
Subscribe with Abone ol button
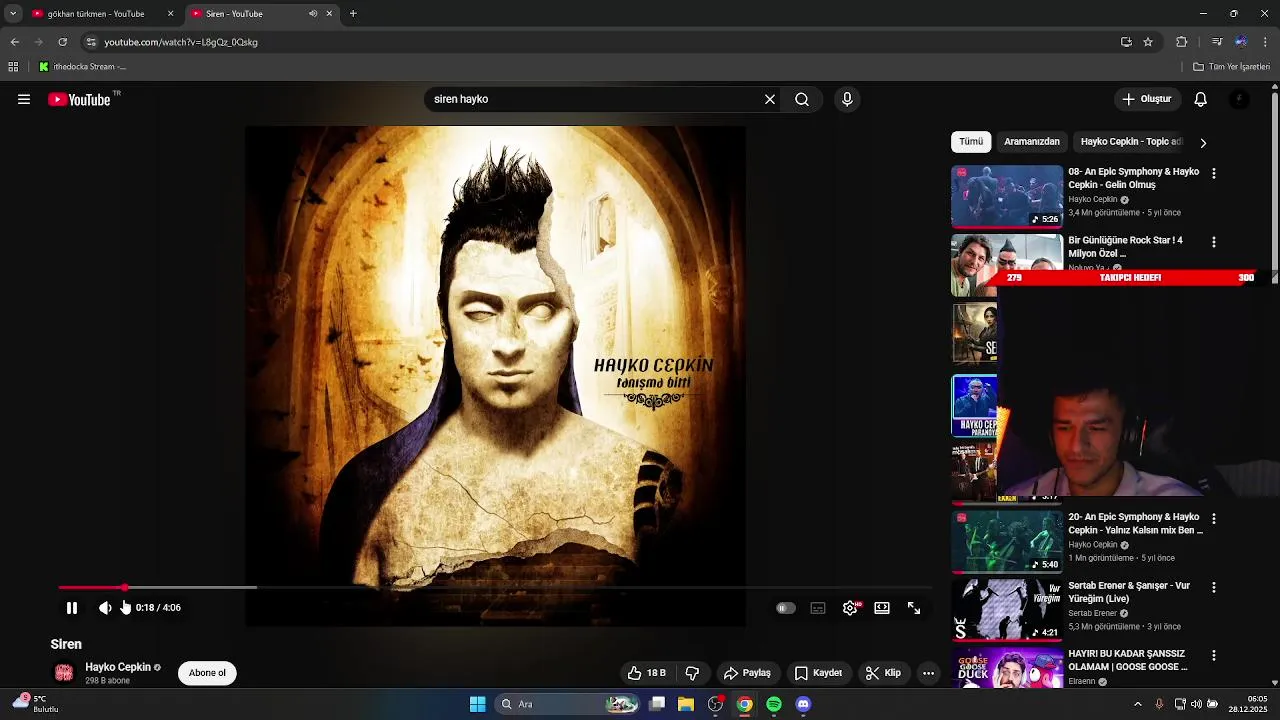tap(207, 673)
